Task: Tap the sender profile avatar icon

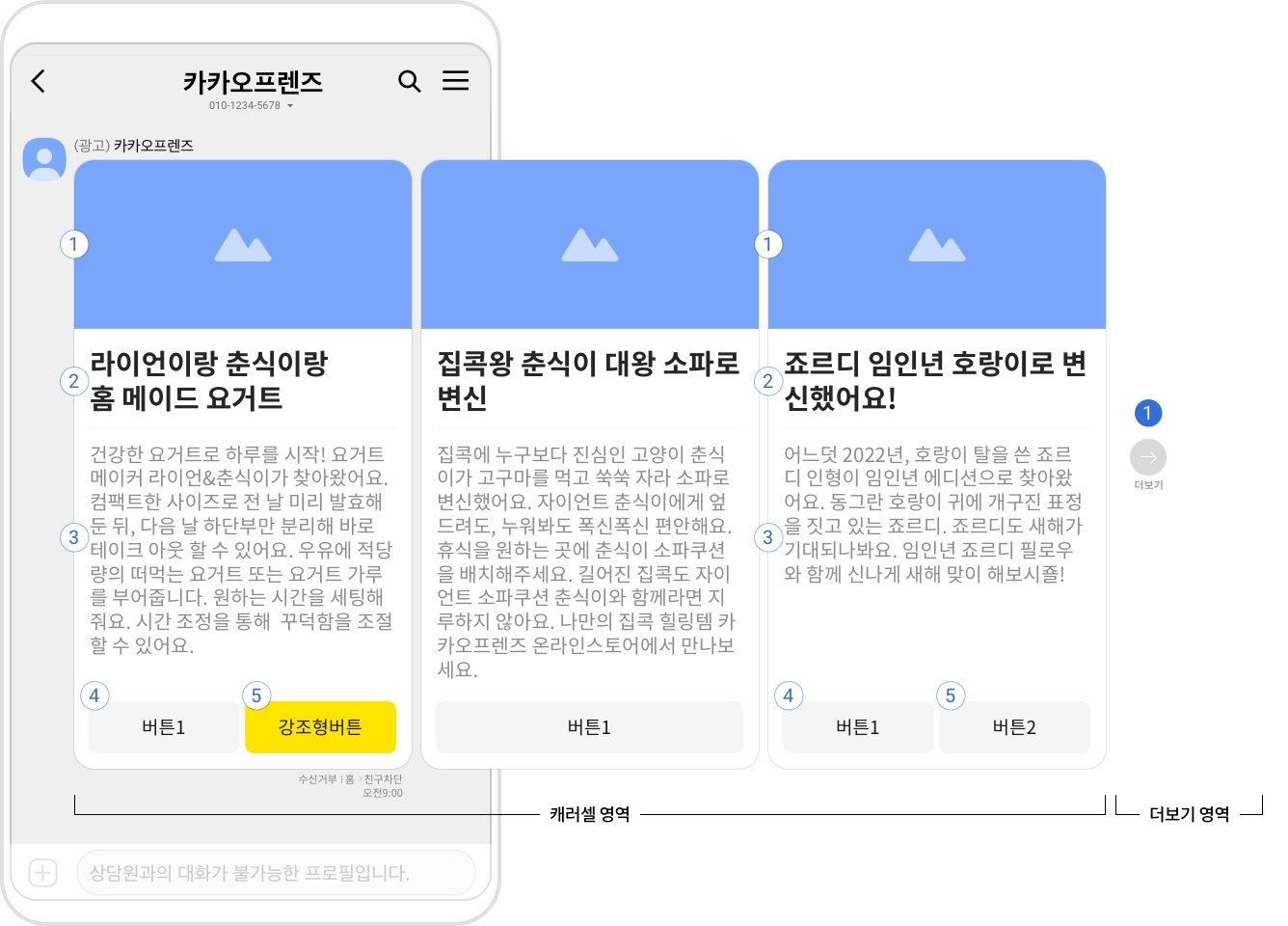Action: tap(44, 159)
